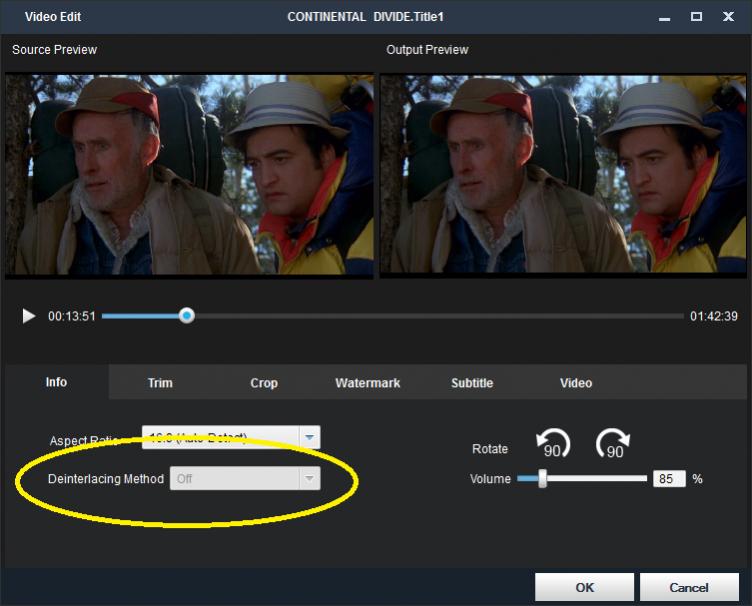Select the Watermark tab
Screen dimensions: 752x606
click(367, 383)
